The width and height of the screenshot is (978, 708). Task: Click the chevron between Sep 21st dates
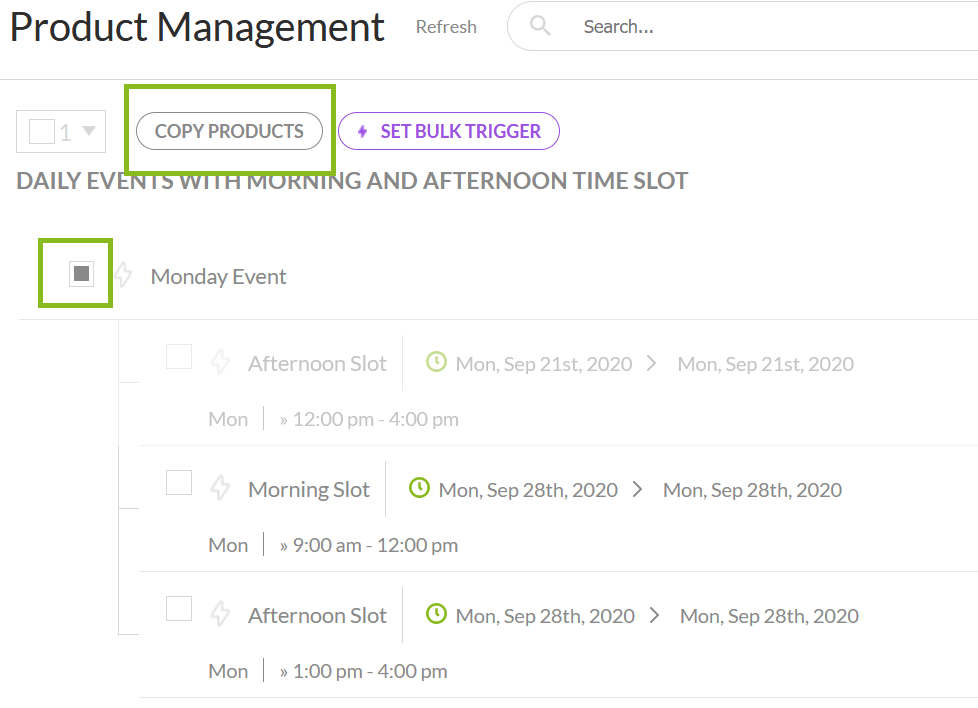pos(652,364)
